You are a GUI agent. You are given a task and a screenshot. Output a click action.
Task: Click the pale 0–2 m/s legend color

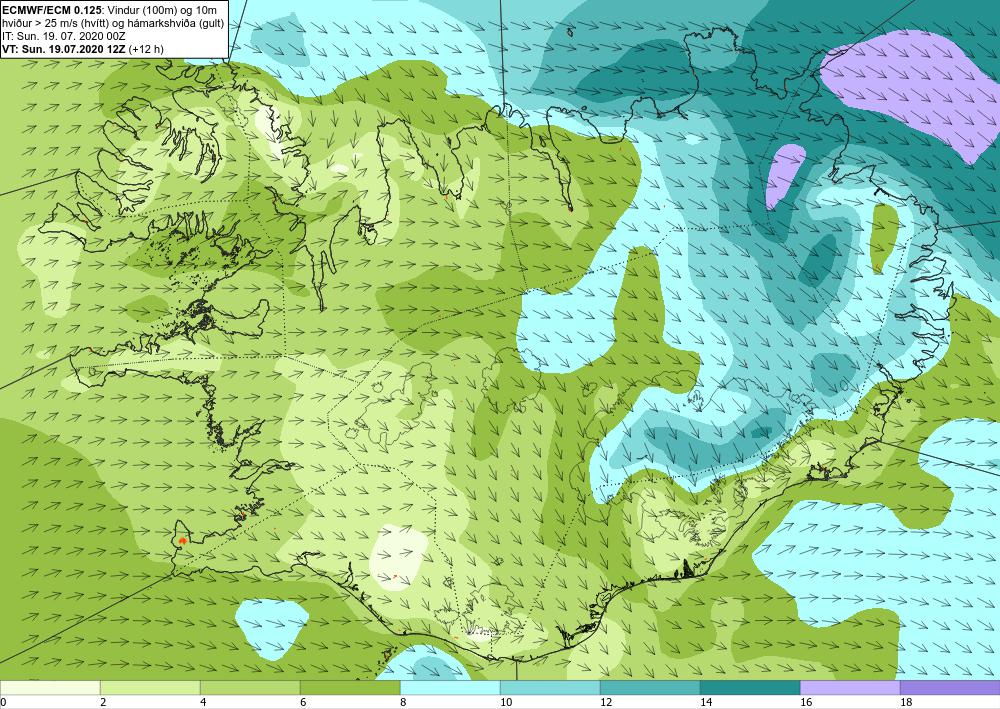pyautogui.click(x=50, y=688)
